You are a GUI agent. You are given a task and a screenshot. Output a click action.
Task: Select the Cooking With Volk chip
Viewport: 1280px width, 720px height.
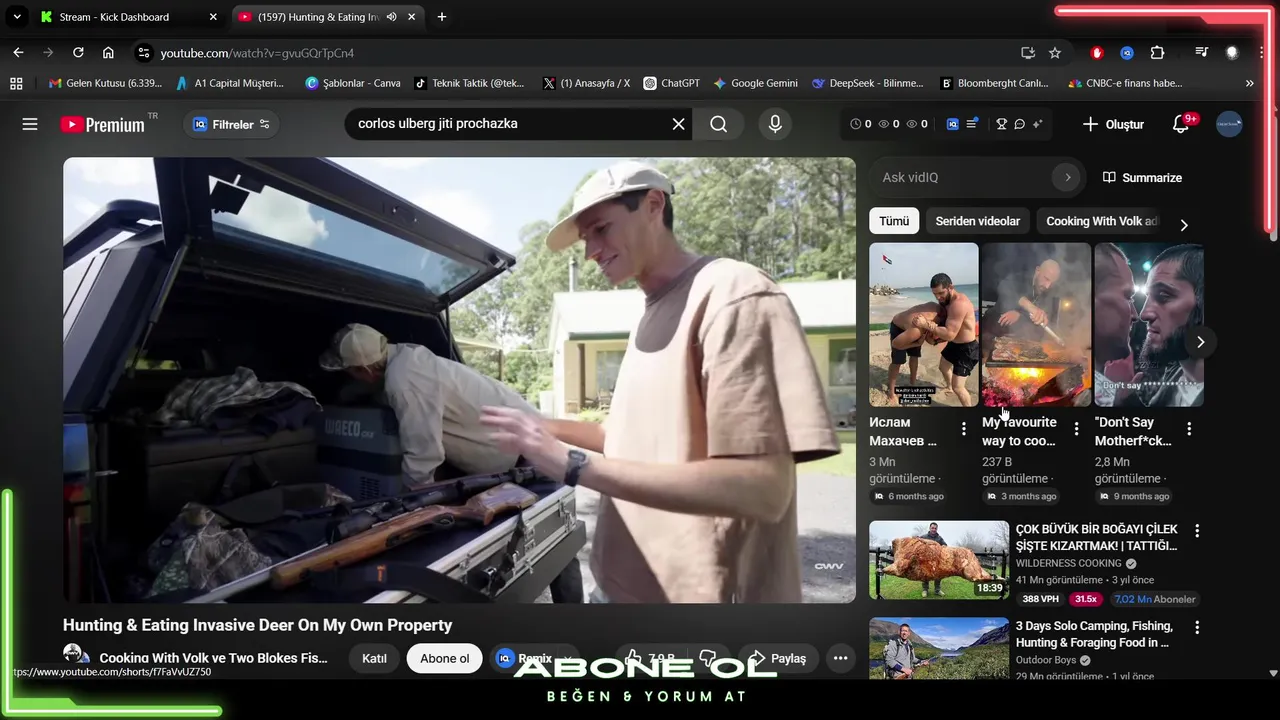click(1100, 221)
